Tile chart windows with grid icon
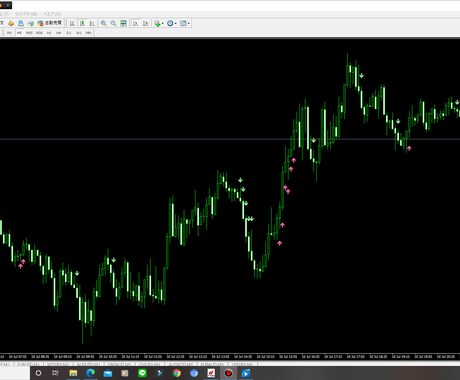 click(x=123, y=23)
